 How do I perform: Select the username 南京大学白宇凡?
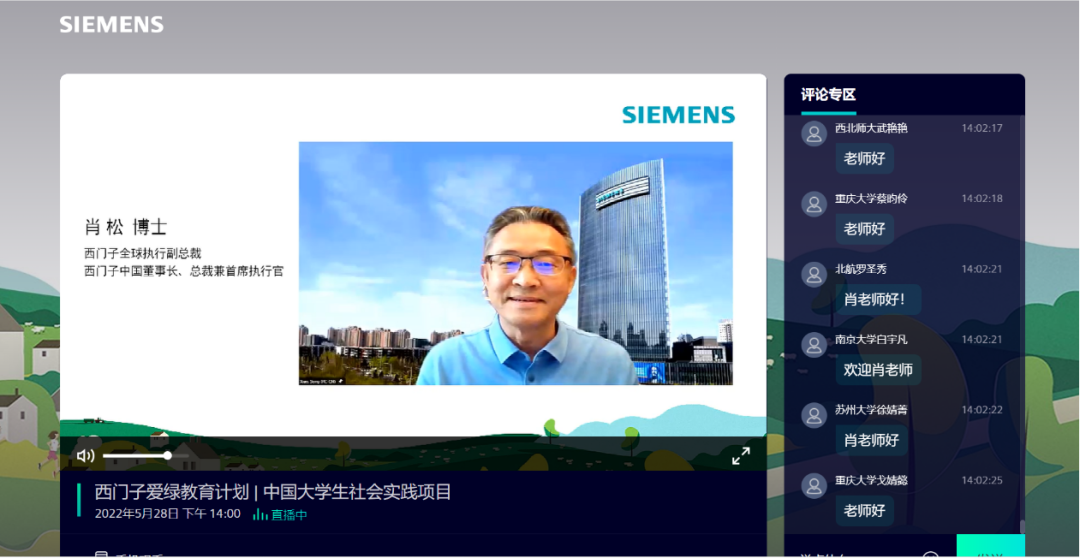click(x=871, y=339)
